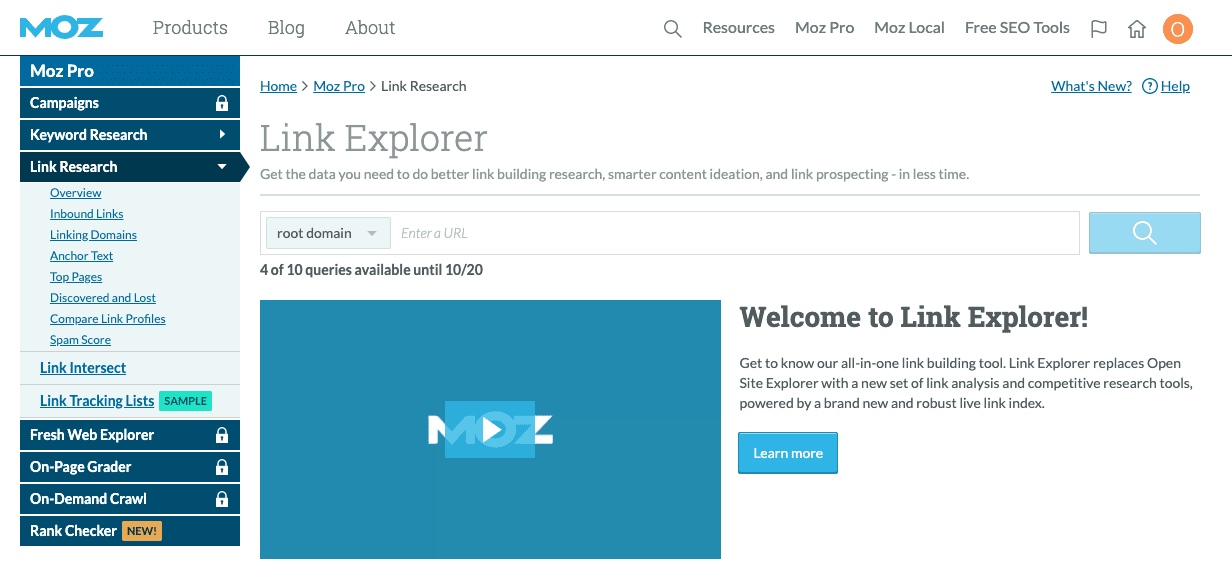The width and height of the screenshot is (1232, 585).
Task: Open Linking Domains in the sidebar
Action: [x=93, y=235]
